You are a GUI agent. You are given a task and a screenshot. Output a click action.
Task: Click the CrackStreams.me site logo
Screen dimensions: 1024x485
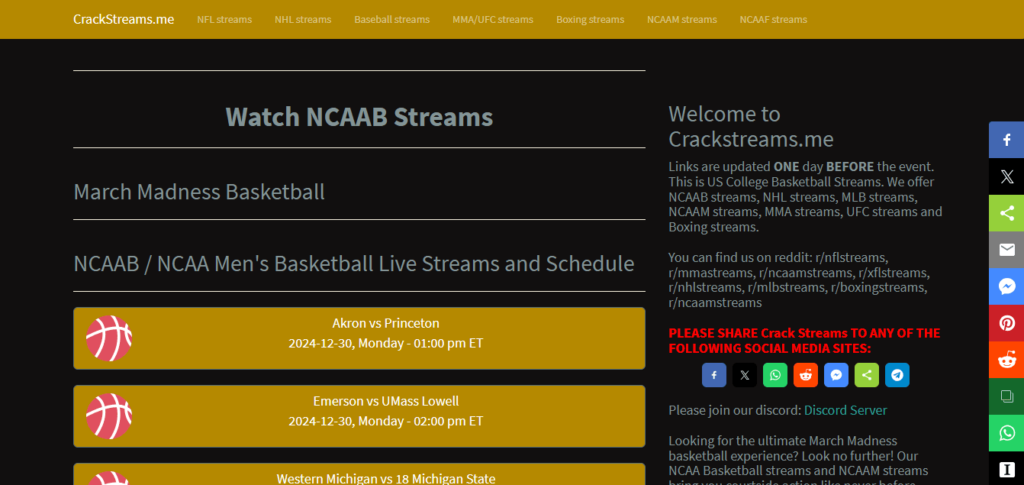click(123, 19)
